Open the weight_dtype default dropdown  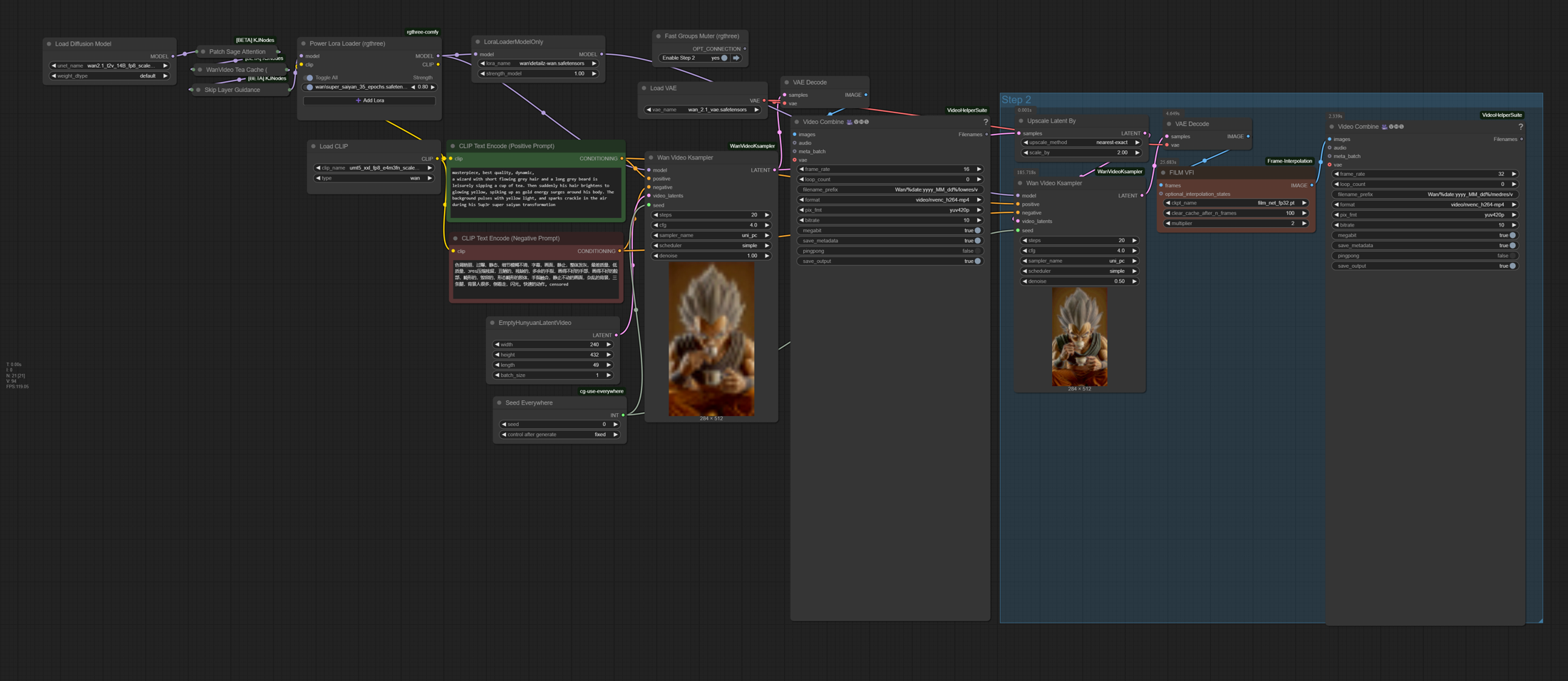pos(110,76)
